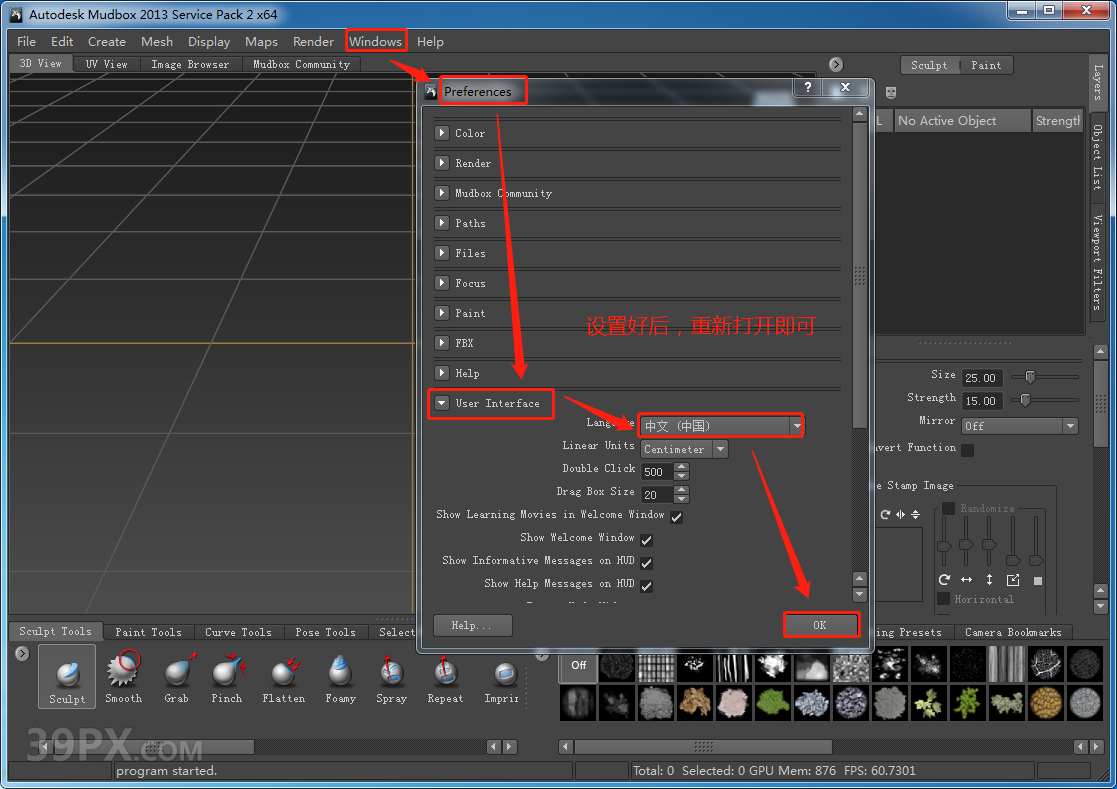Screen dimensions: 1117x789
Task: Select the Smooth tool
Action: click(122, 676)
